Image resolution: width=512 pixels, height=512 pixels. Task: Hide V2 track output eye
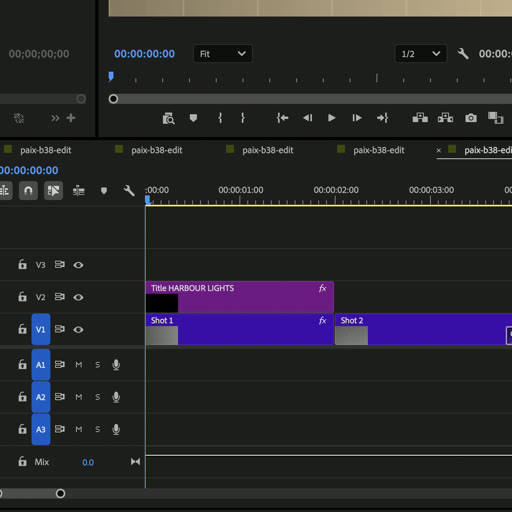pyautogui.click(x=78, y=297)
